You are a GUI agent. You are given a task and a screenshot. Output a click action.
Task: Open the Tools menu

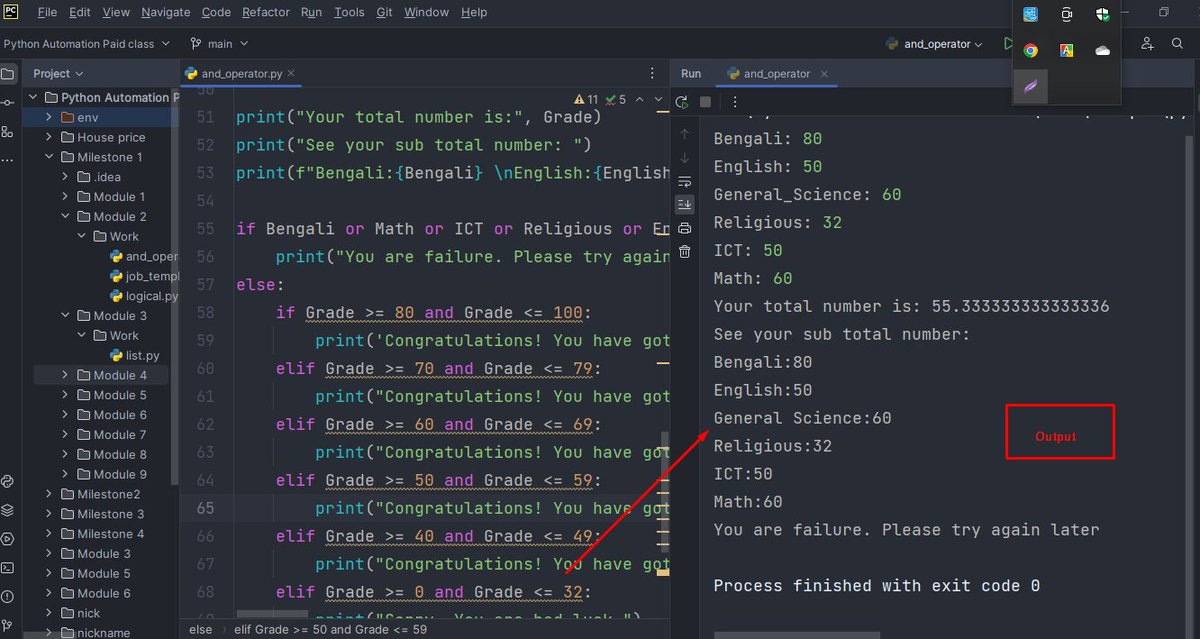[x=349, y=12]
